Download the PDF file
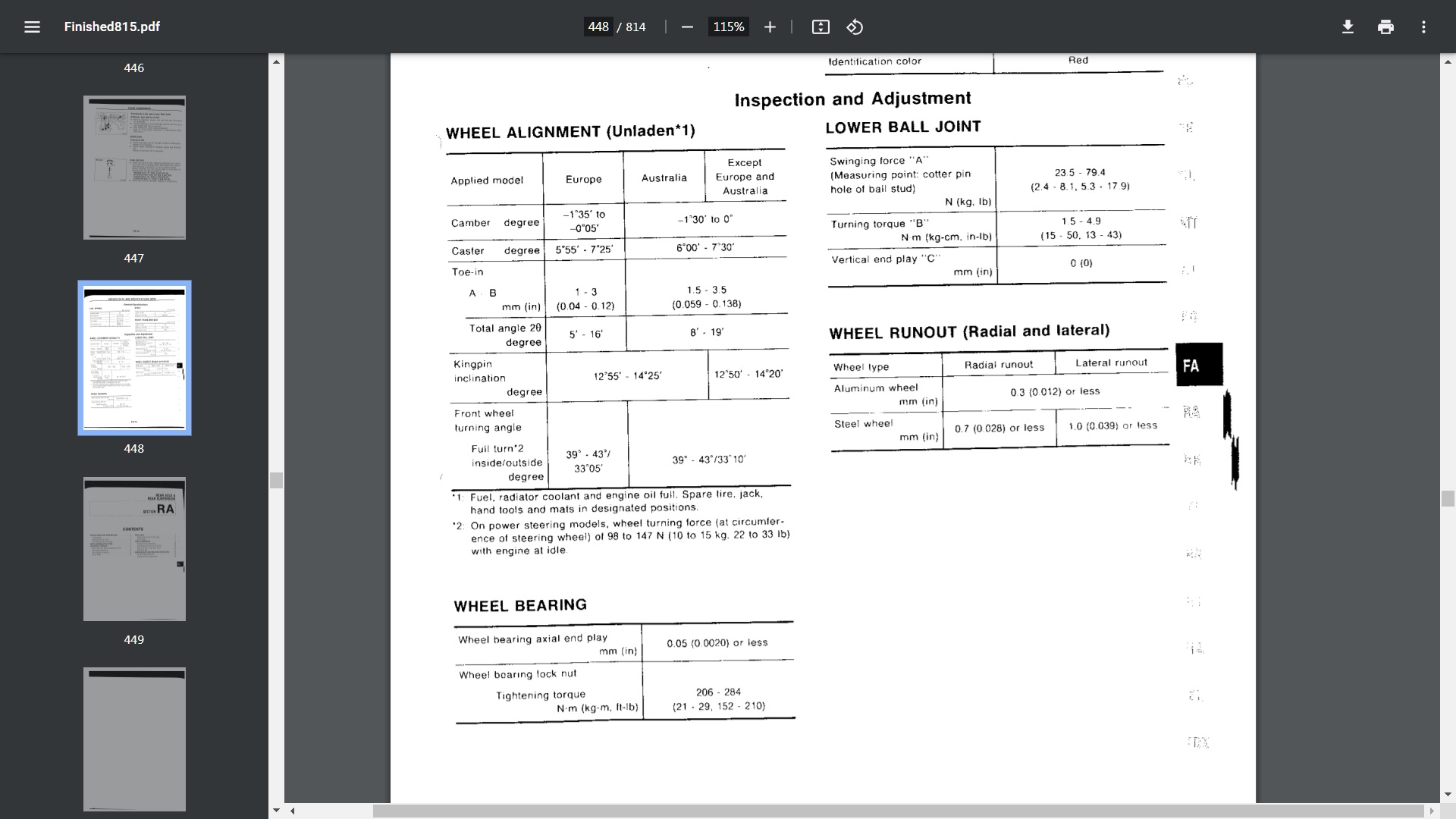The height and width of the screenshot is (819, 1456). [x=1348, y=27]
